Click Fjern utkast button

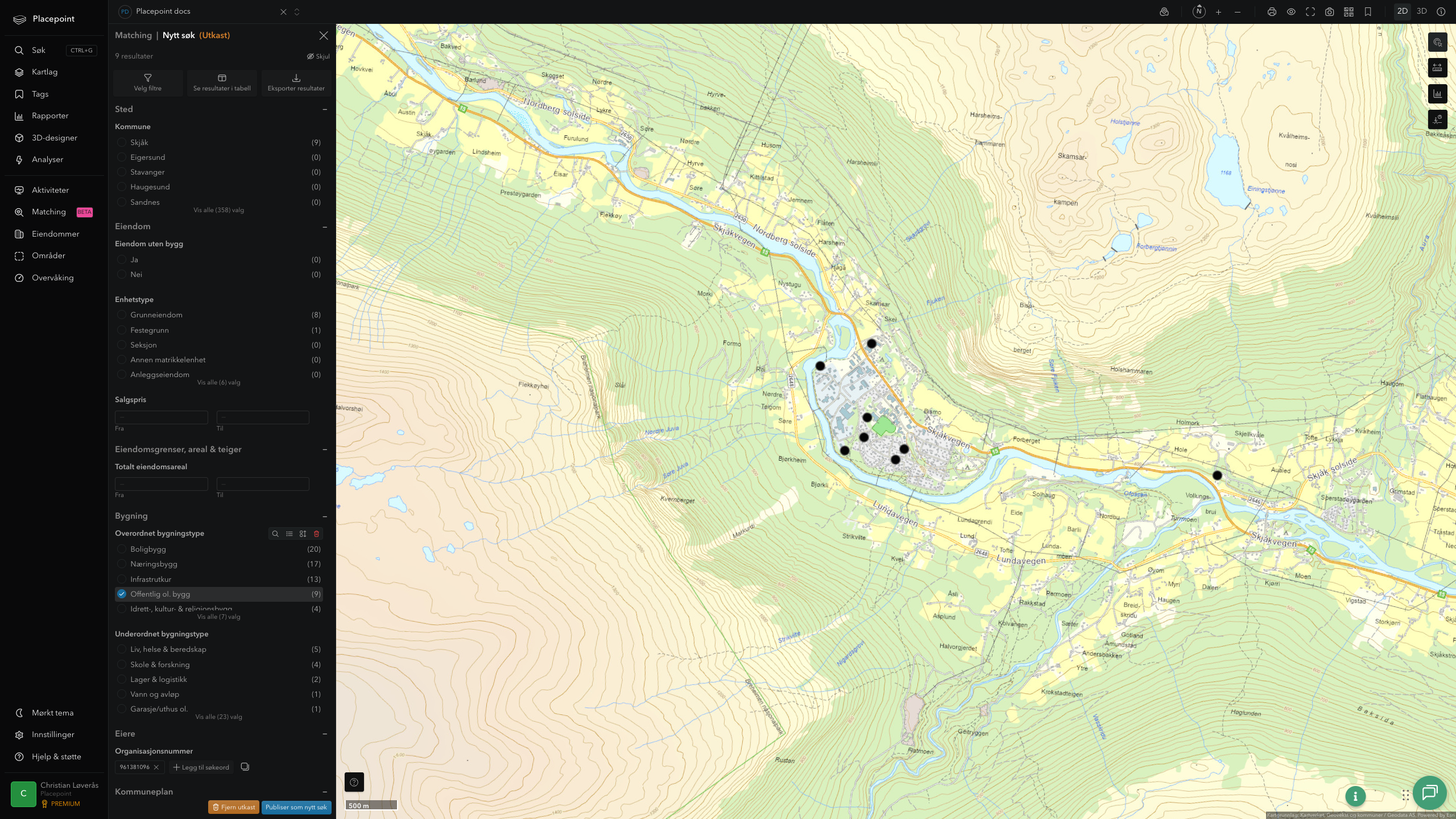point(234,807)
